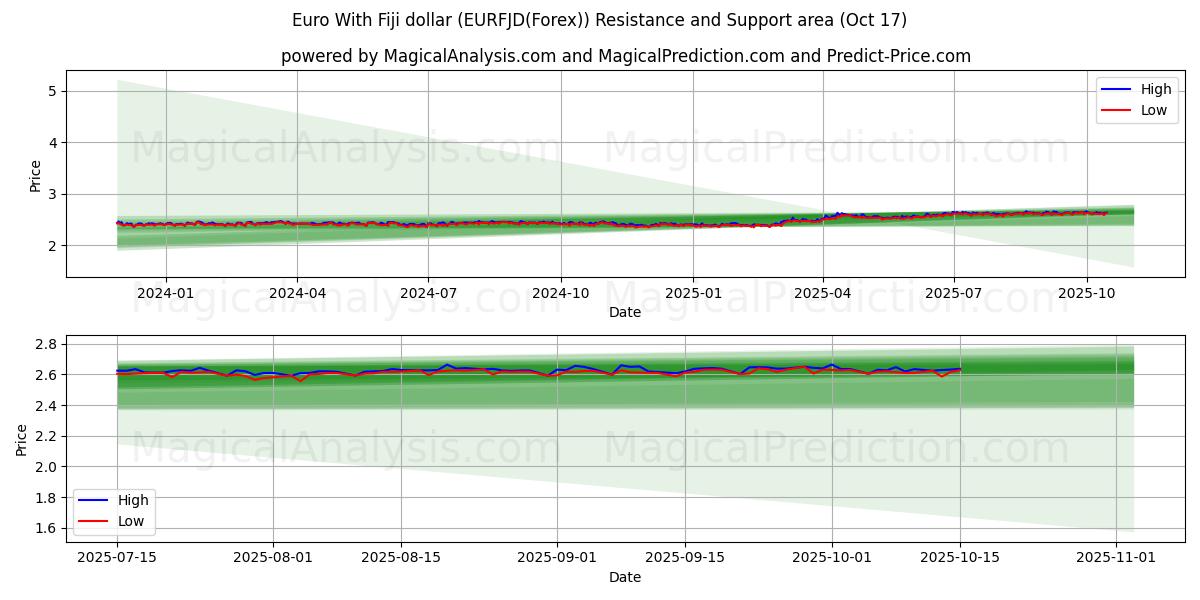The width and height of the screenshot is (1200, 600).
Task: Click the red Low line swatch in upper legend
Action: click(x=1115, y=110)
